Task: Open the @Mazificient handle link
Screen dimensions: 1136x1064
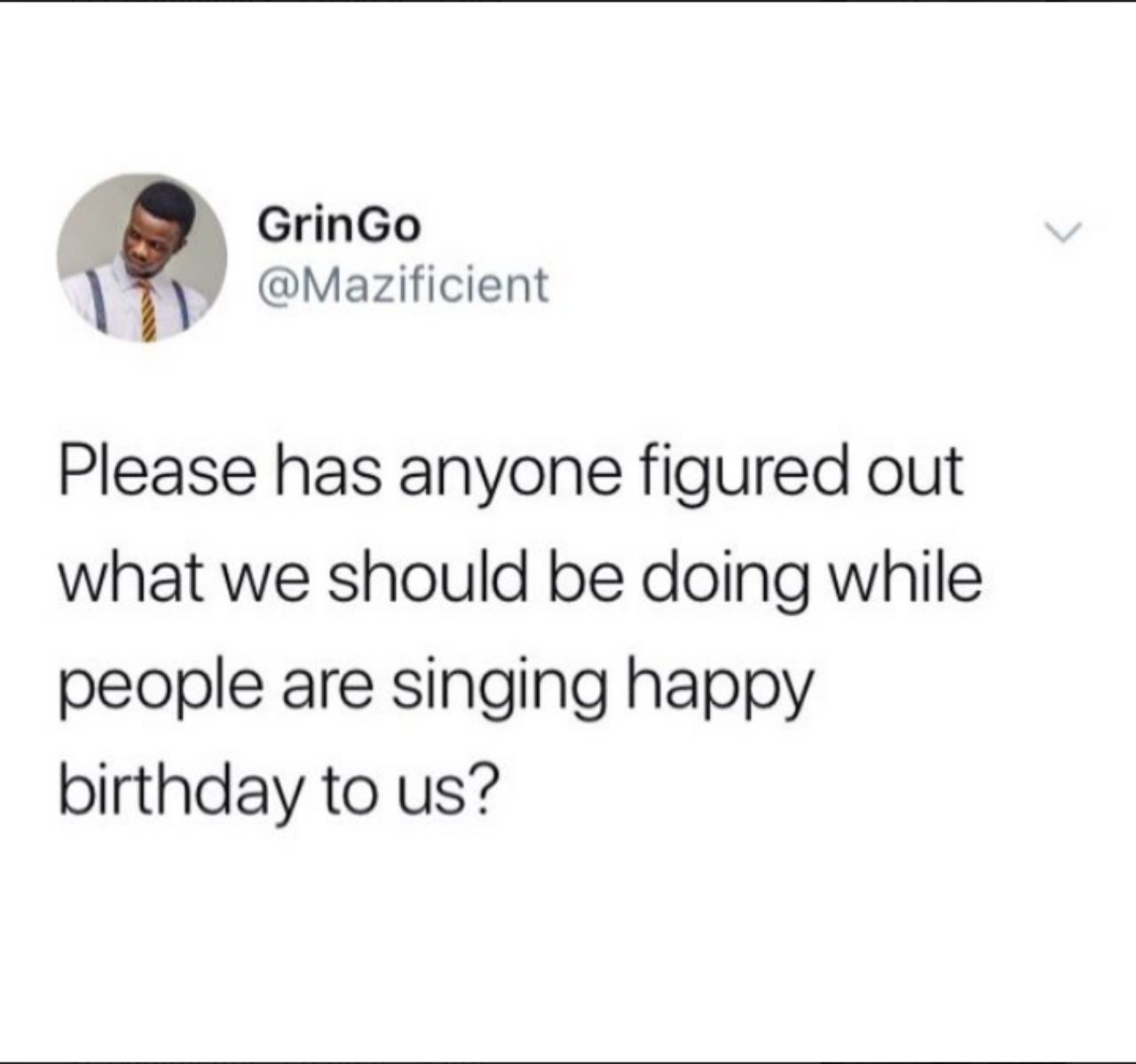Action: [x=403, y=286]
